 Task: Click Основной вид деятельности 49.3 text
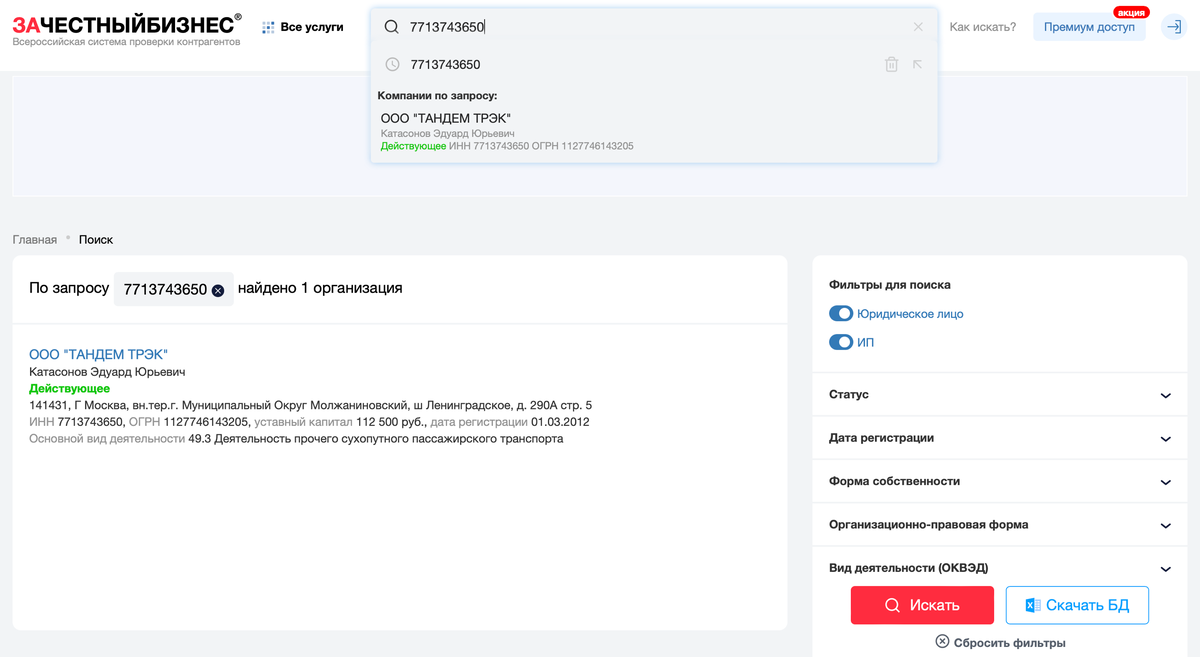296,438
